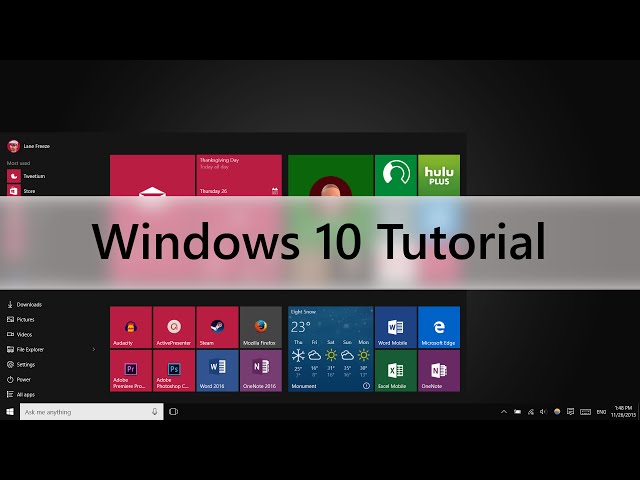640x480 pixels.
Task: Open All apps list
Action: point(21,394)
